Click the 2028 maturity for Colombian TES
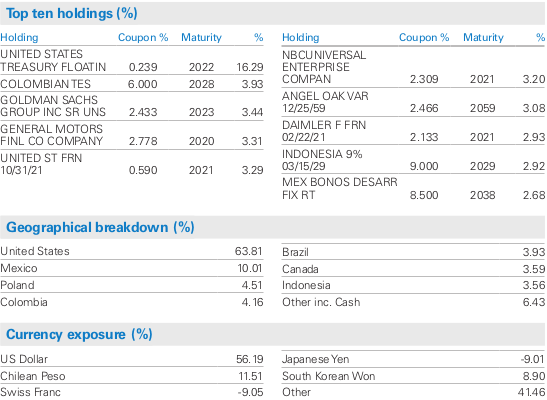Viewport: 547px width, 400px height. click(x=201, y=84)
